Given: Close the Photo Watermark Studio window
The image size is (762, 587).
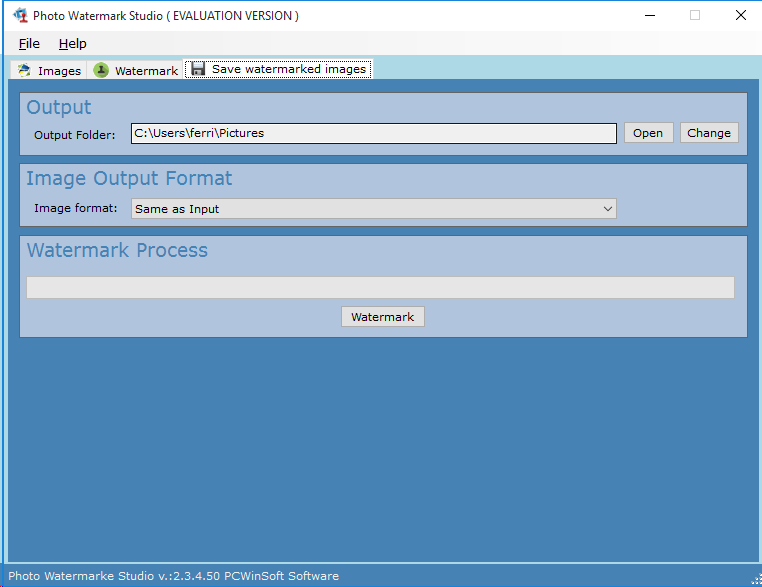Looking at the screenshot, I should [x=740, y=16].
